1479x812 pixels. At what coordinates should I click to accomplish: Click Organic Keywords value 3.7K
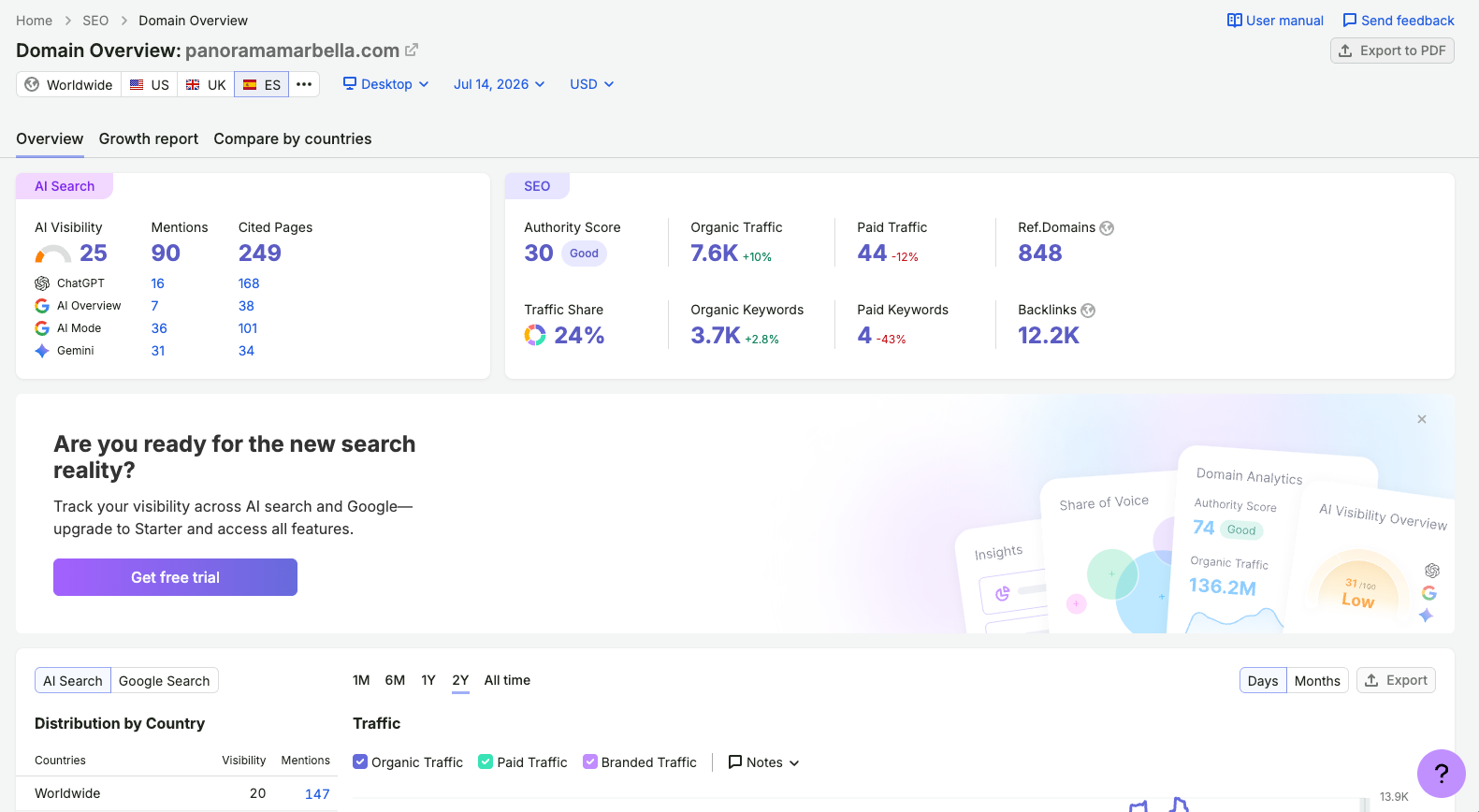coord(715,336)
